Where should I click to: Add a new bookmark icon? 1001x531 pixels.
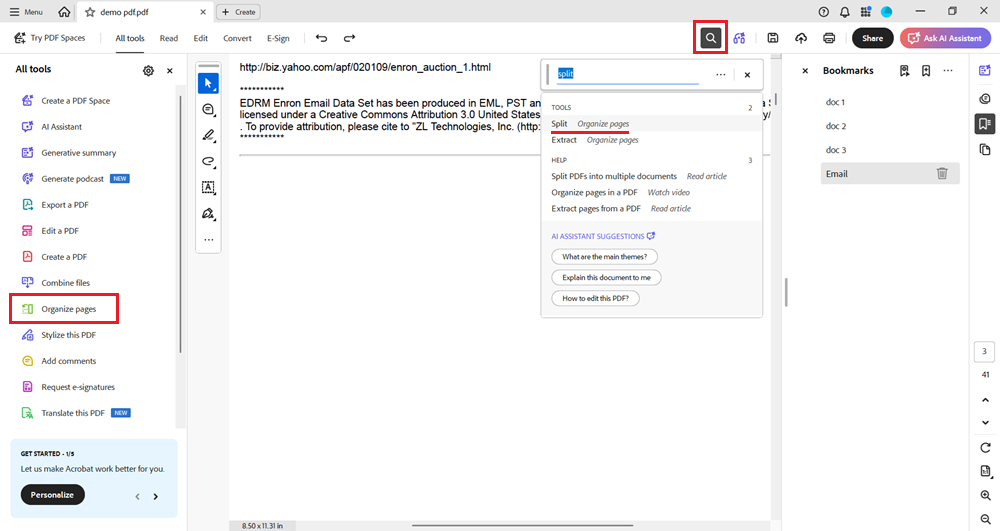(926, 71)
